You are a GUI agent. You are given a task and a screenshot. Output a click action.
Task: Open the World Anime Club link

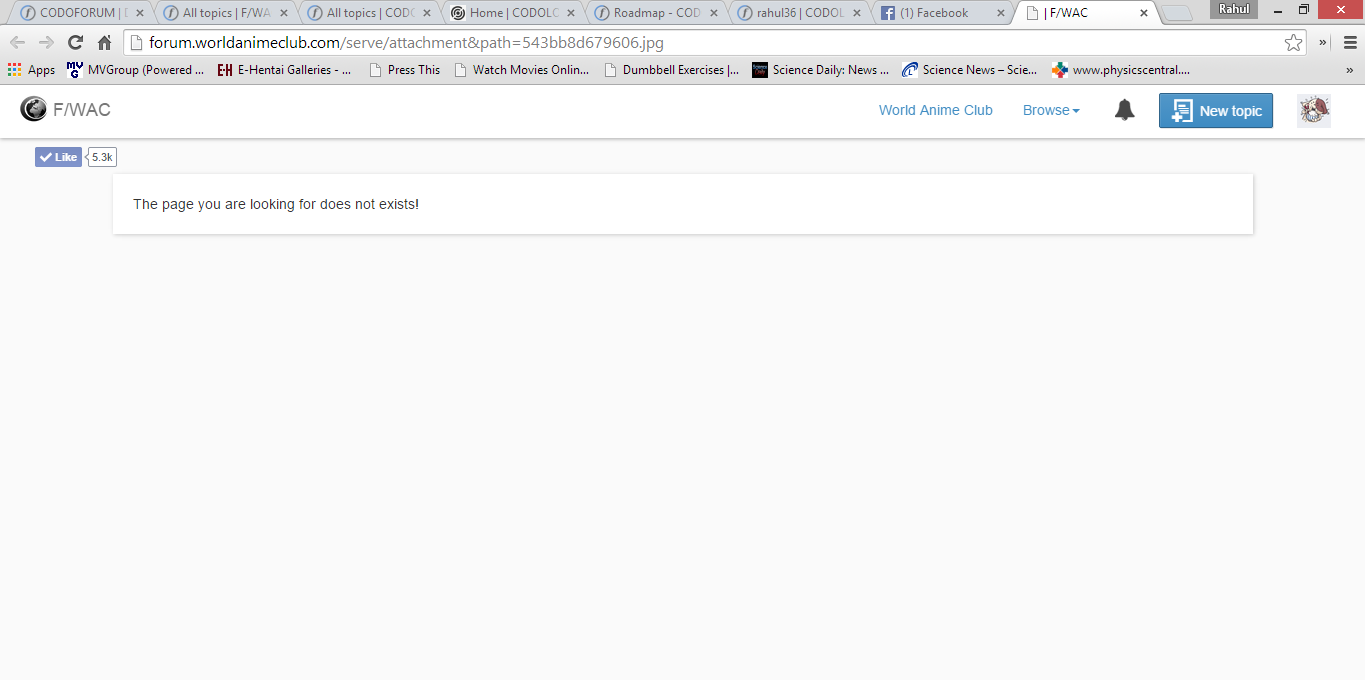click(x=936, y=110)
